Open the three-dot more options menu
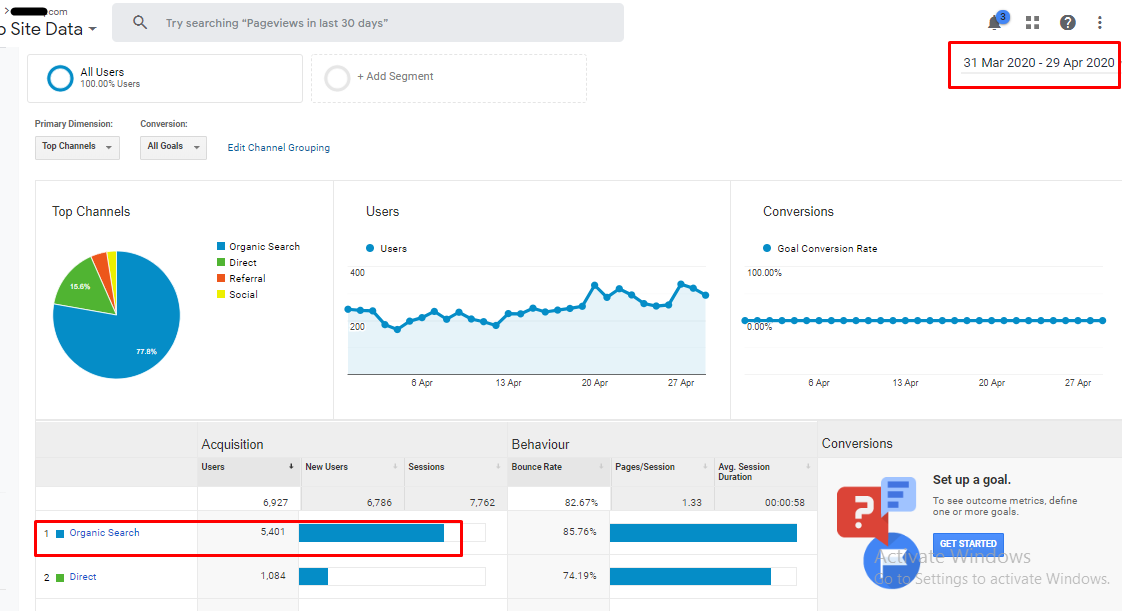 pos(1100,23)
